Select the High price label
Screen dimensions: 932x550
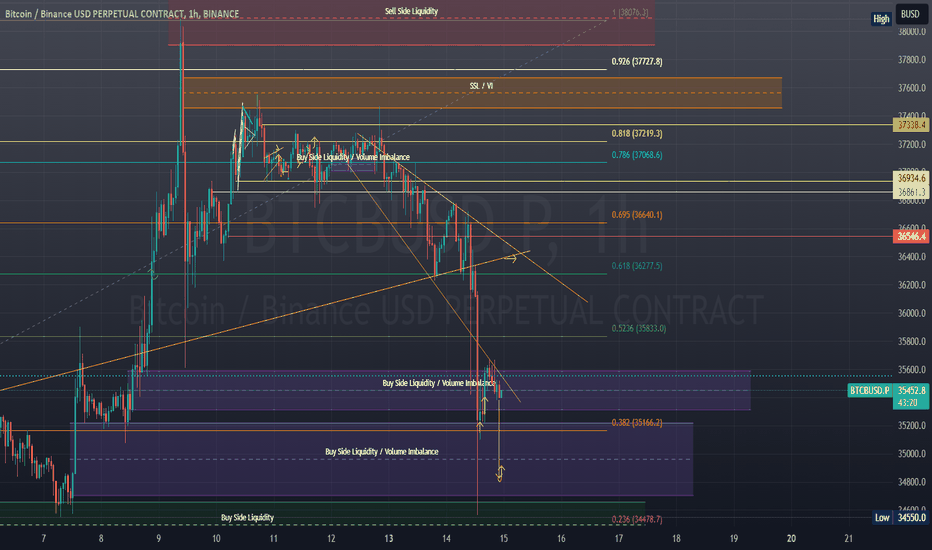881,19
